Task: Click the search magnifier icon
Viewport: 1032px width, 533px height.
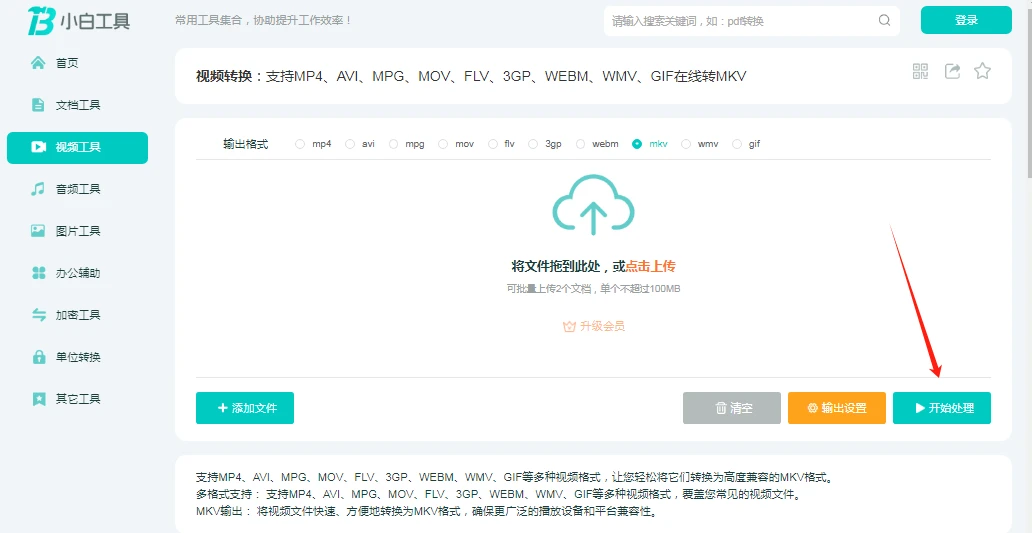Action: click(884, 20)
